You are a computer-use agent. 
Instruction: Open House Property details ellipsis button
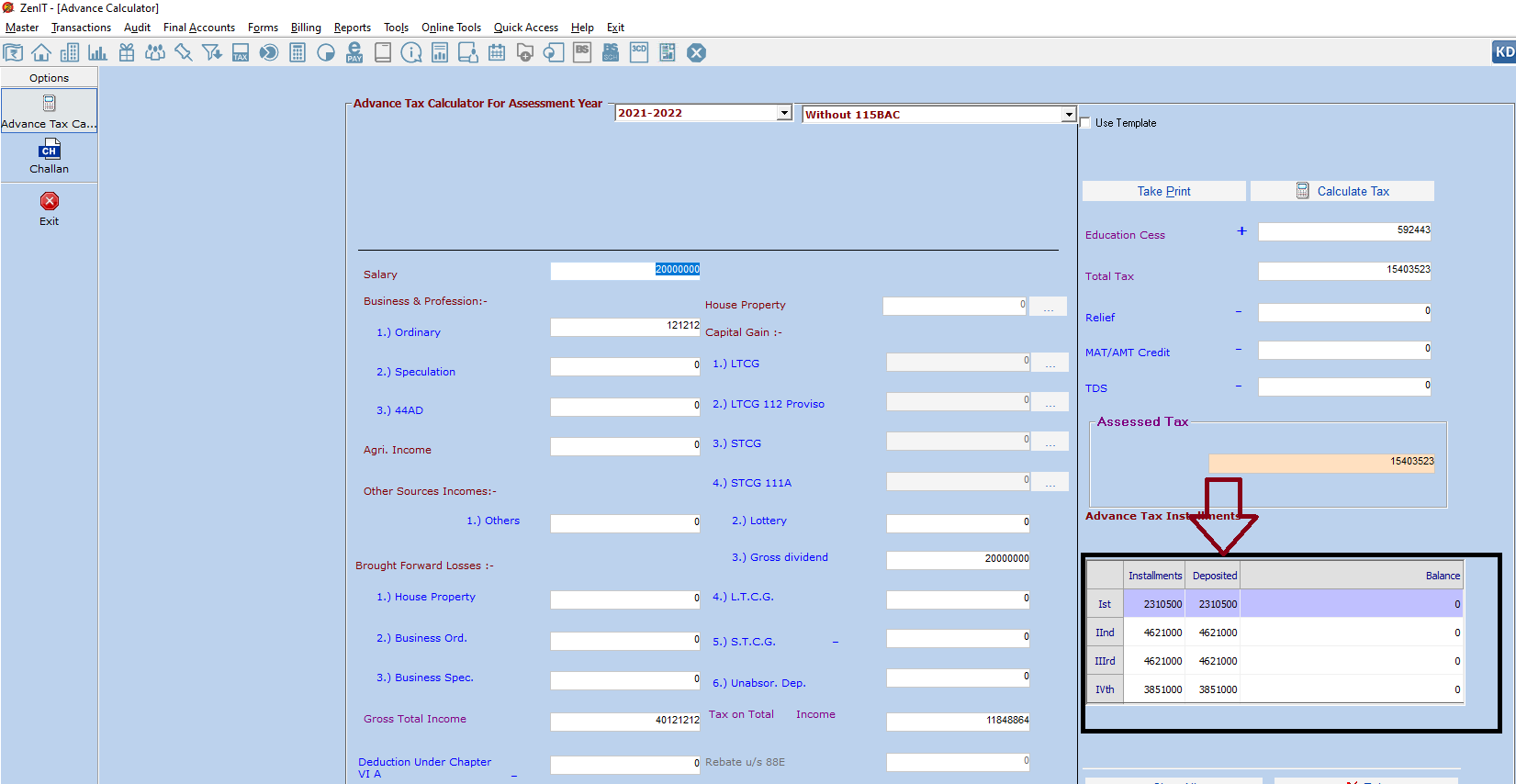pos(1048,306)
